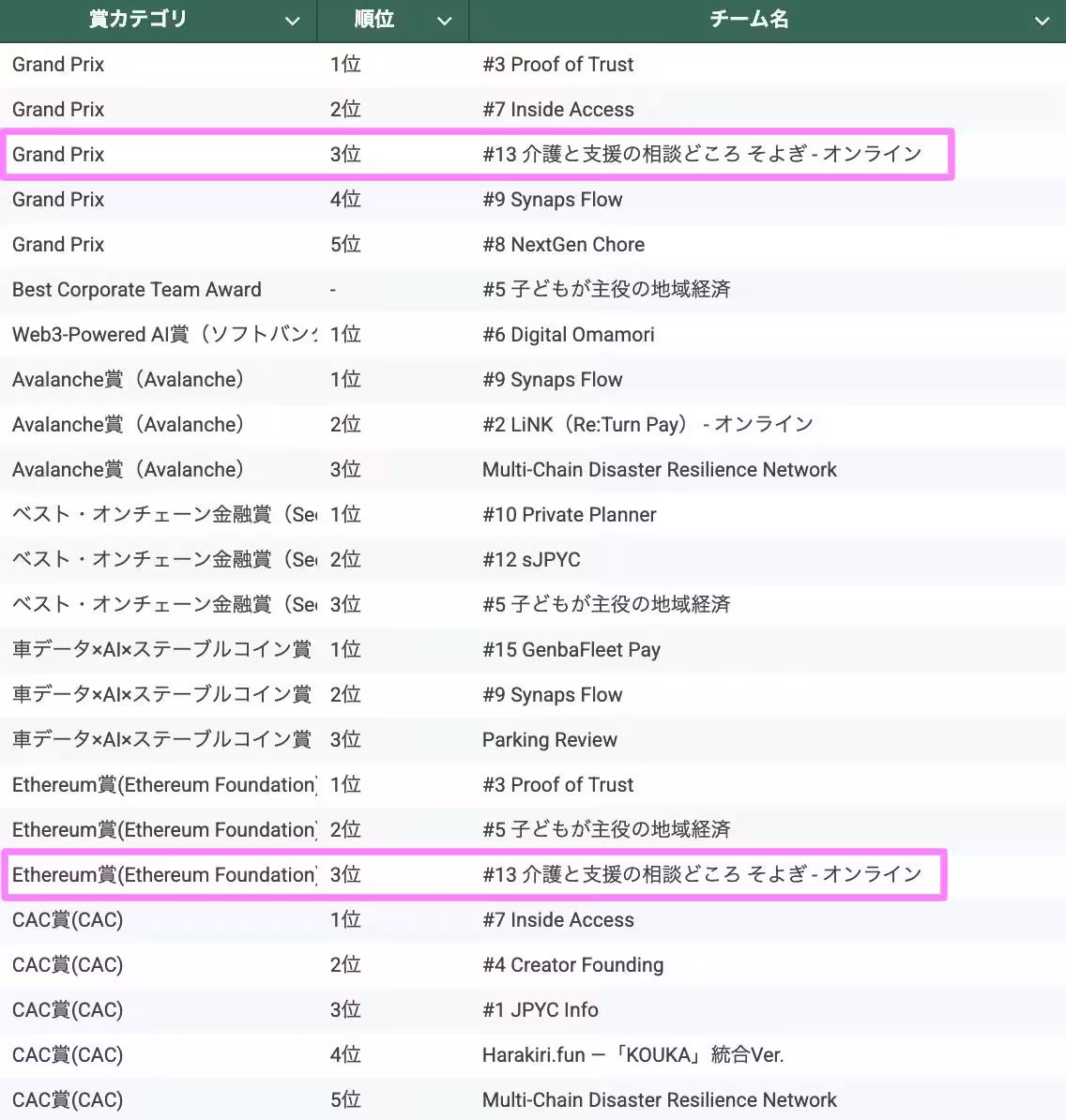Click the チーム名 header label
The image size is (1066, 1120).
[748, 20]
